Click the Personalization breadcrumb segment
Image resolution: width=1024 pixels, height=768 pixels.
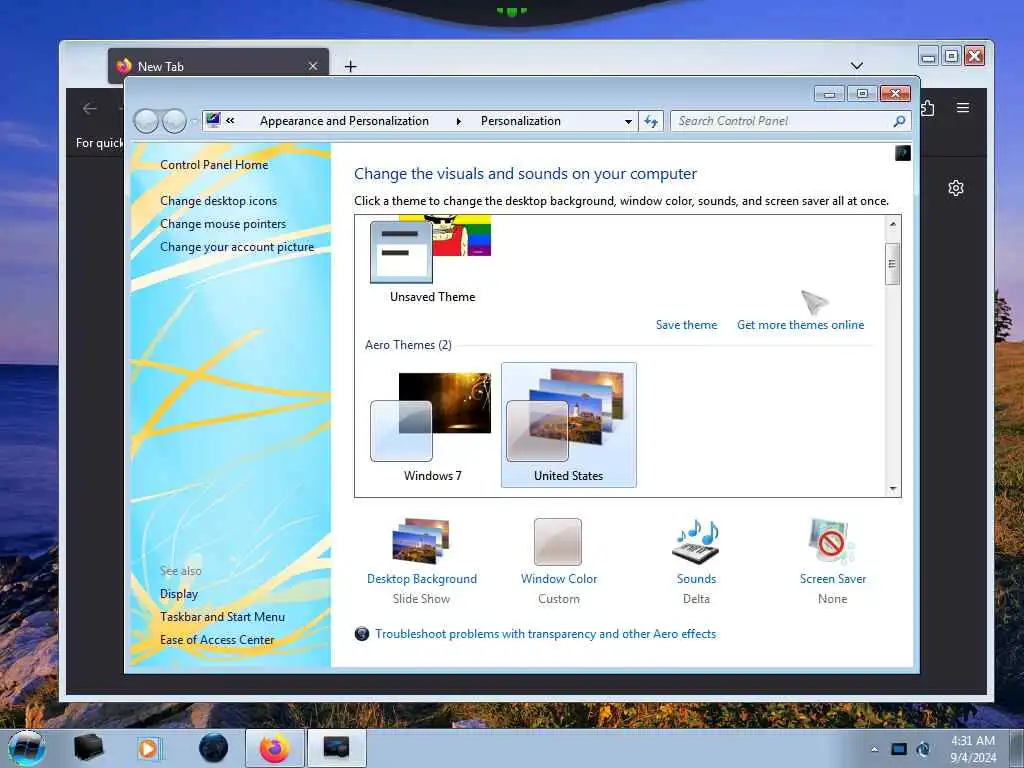click(x=520, y=121)
